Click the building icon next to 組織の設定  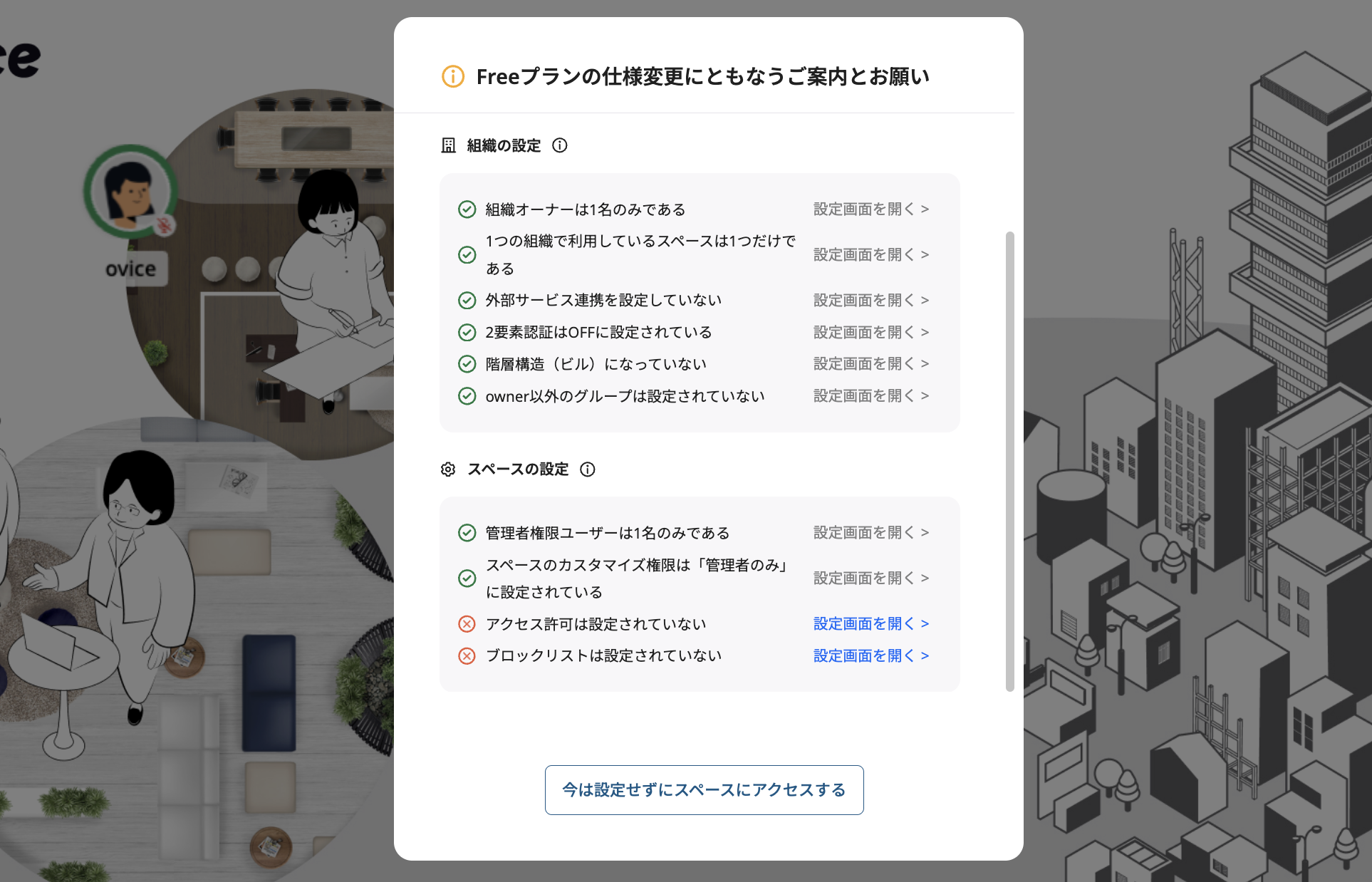[448, 145]
